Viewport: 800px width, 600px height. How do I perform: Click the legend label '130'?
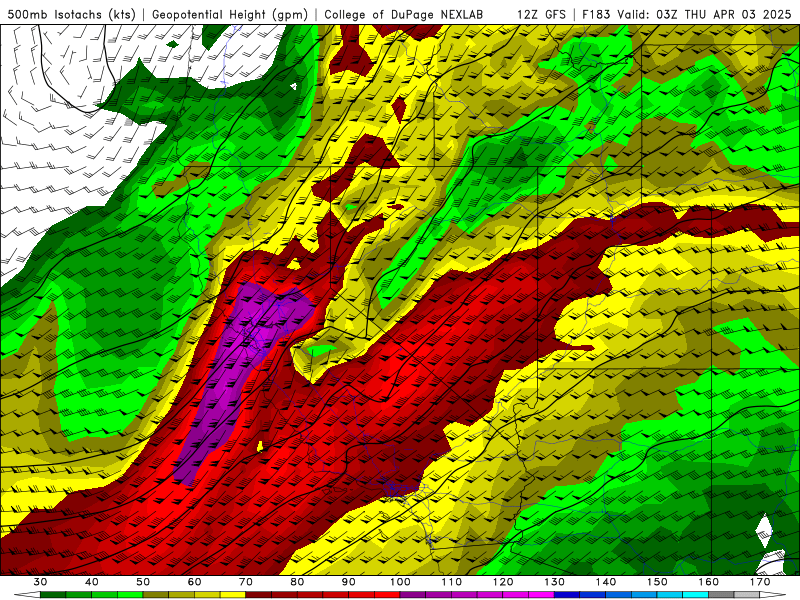click(x=555, y=582)
